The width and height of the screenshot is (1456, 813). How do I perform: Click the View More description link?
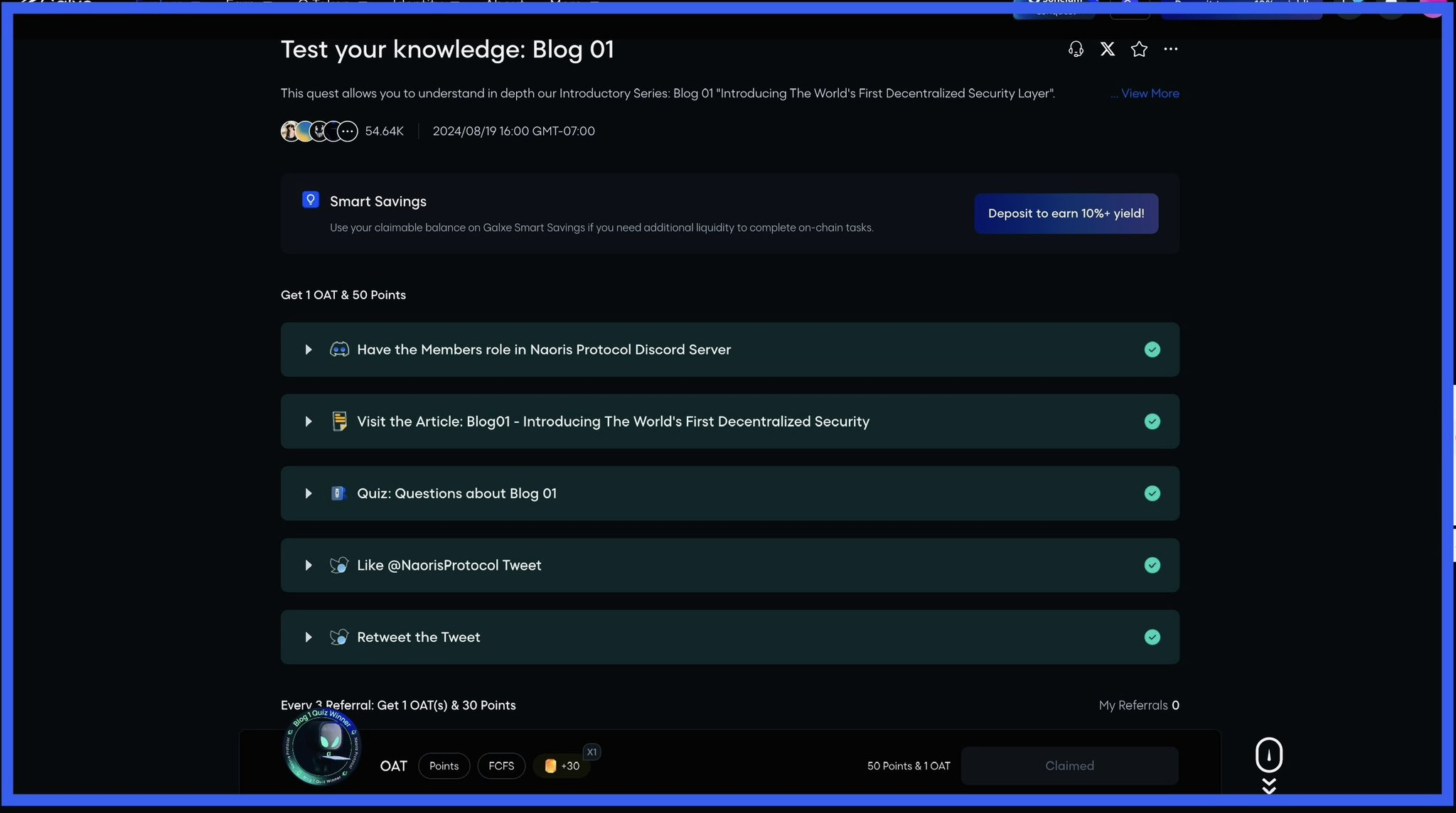[x=1150, y=93]
